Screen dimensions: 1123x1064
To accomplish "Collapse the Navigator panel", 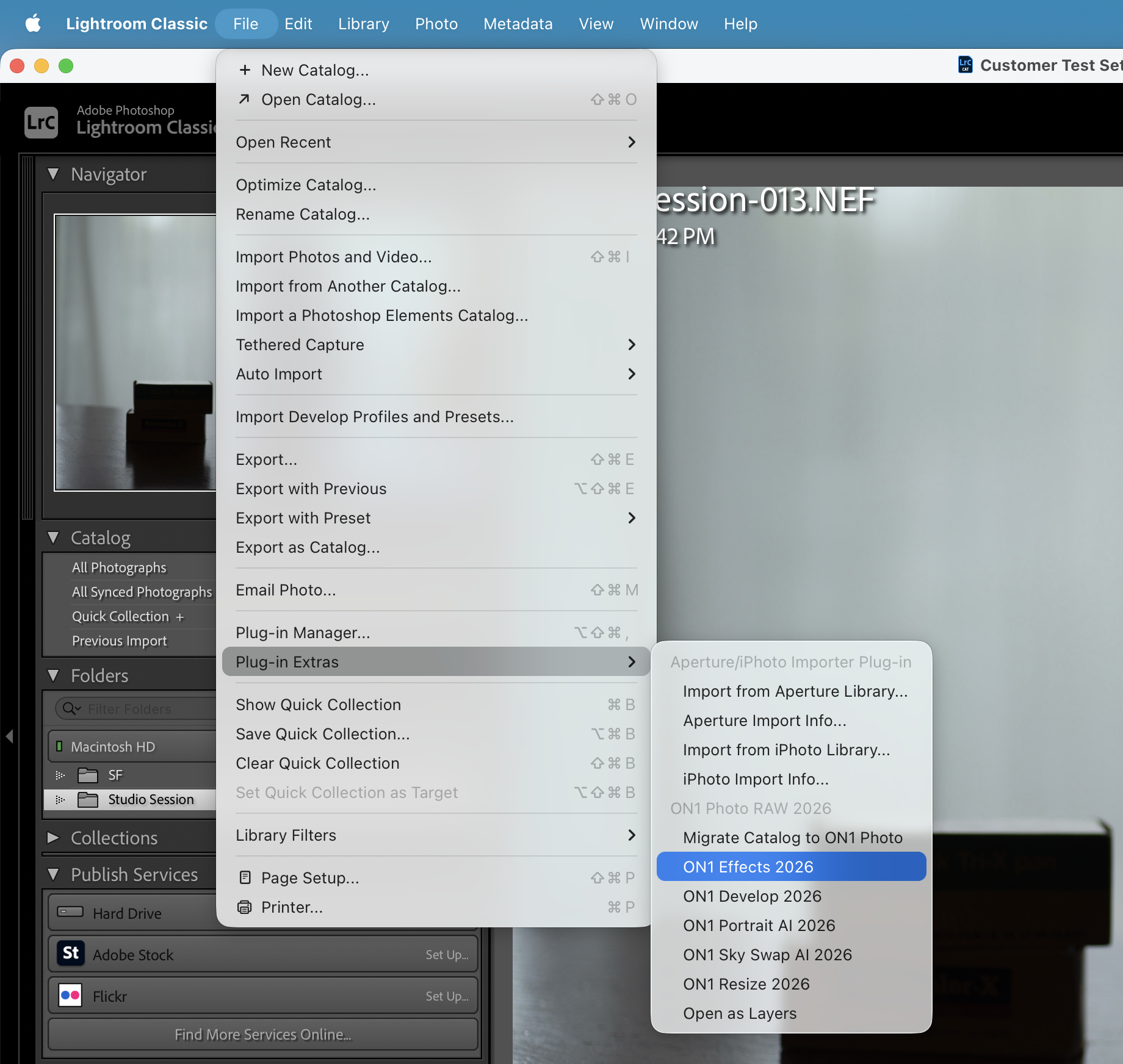I will tap(53, 174).
